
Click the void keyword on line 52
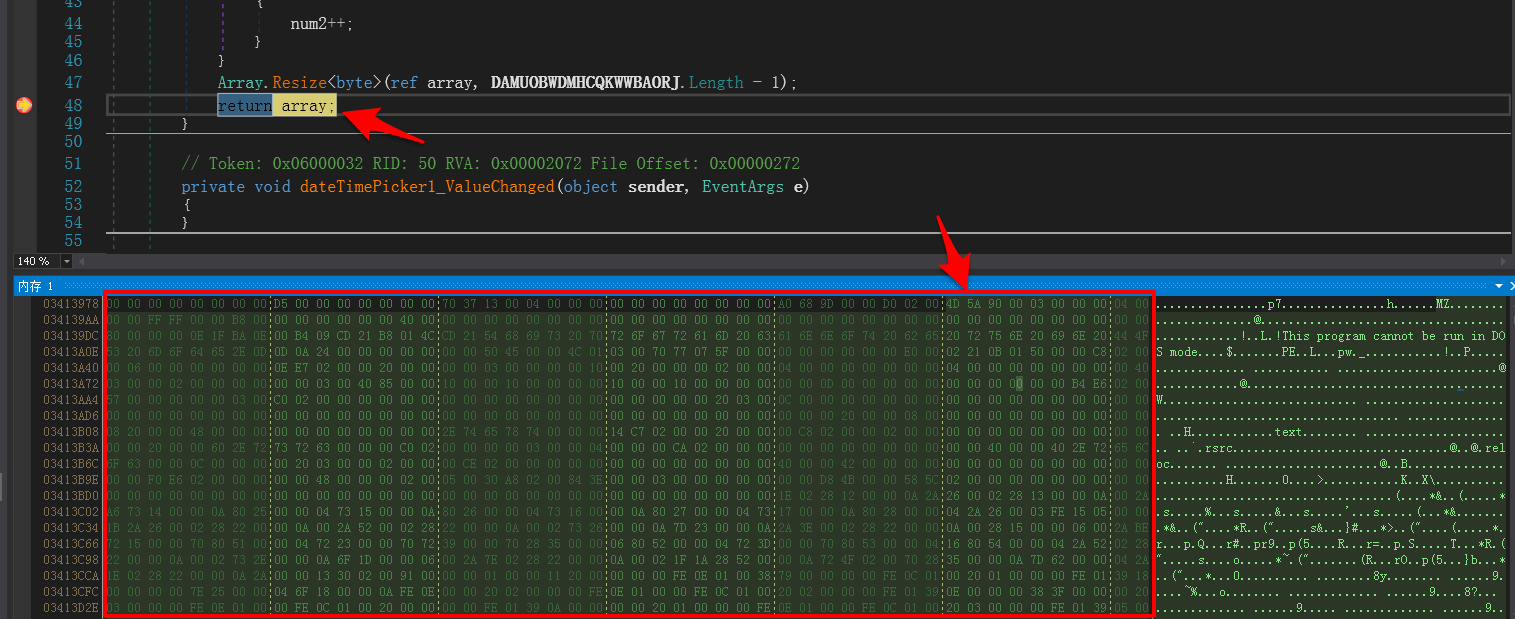(272, 186)
